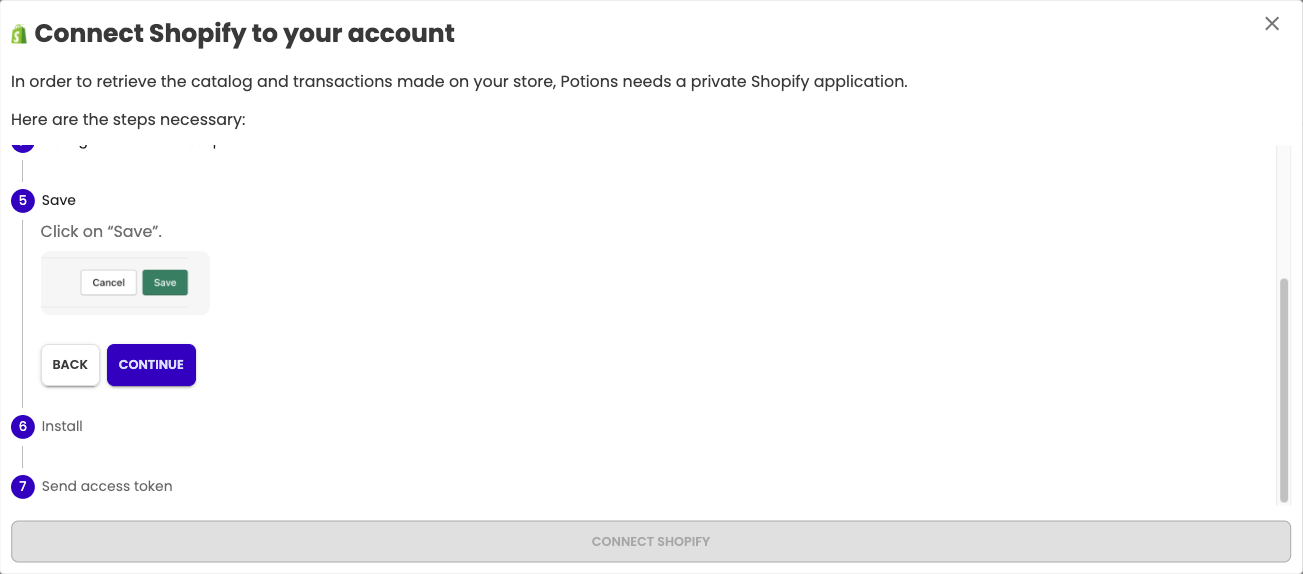1303x574 pixels.
Task: Click the "Here are the steps necessary" line
Action: point(128,120)
